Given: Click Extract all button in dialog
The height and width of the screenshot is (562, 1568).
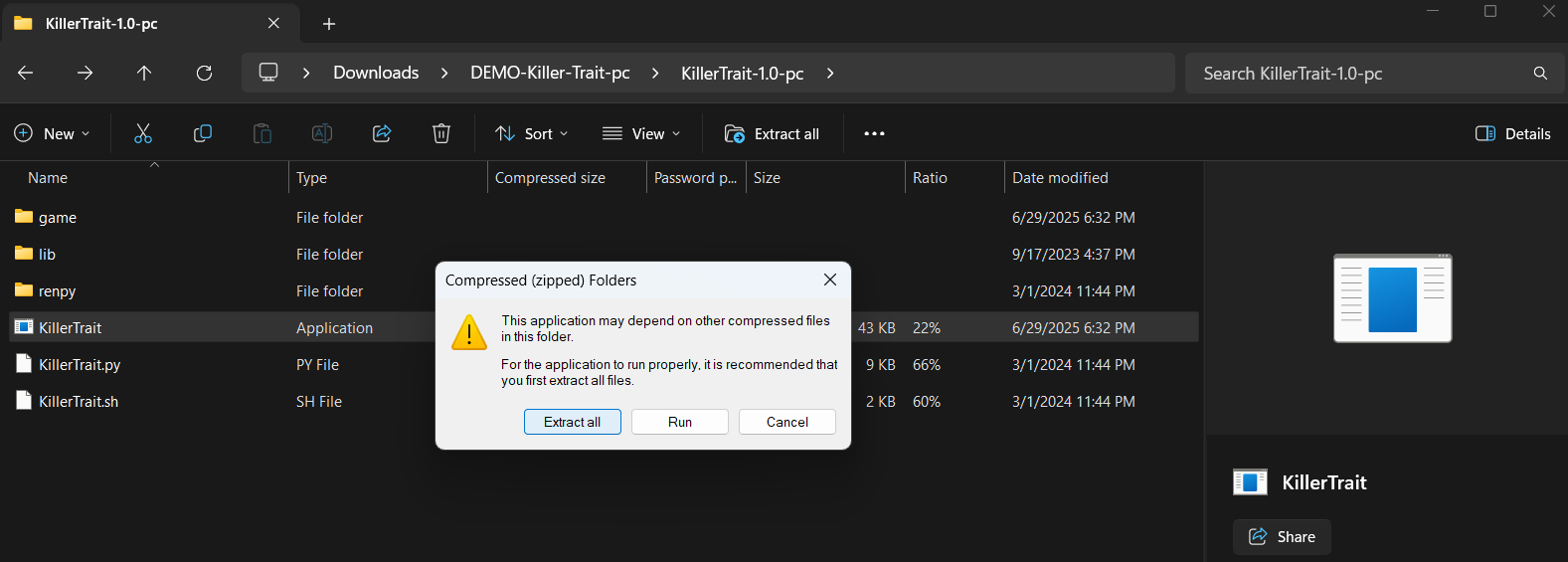Looking at the screenshot, I should pos(573,422).
